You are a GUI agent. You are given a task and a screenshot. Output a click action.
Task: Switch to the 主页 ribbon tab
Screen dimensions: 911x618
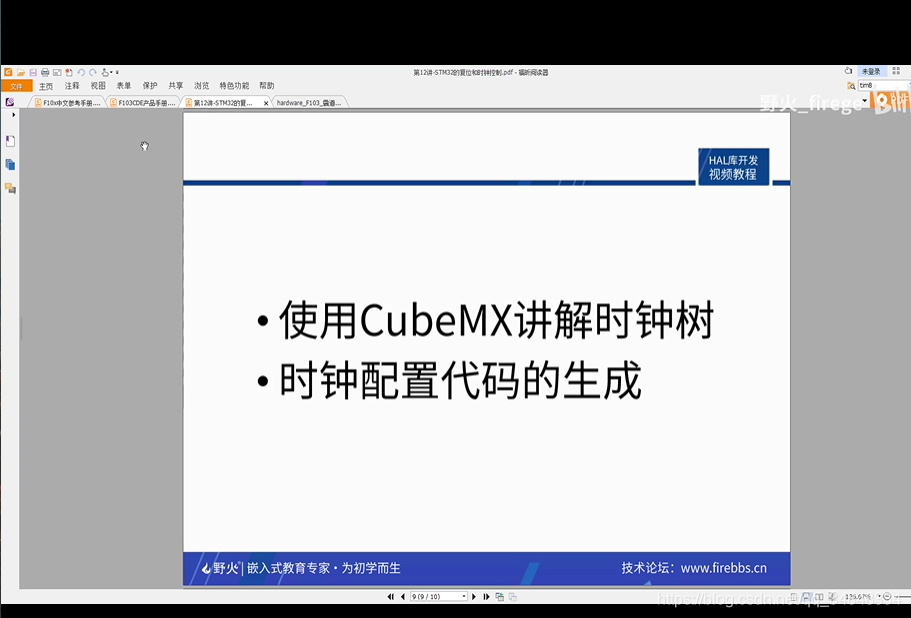[x=46, y=86]
